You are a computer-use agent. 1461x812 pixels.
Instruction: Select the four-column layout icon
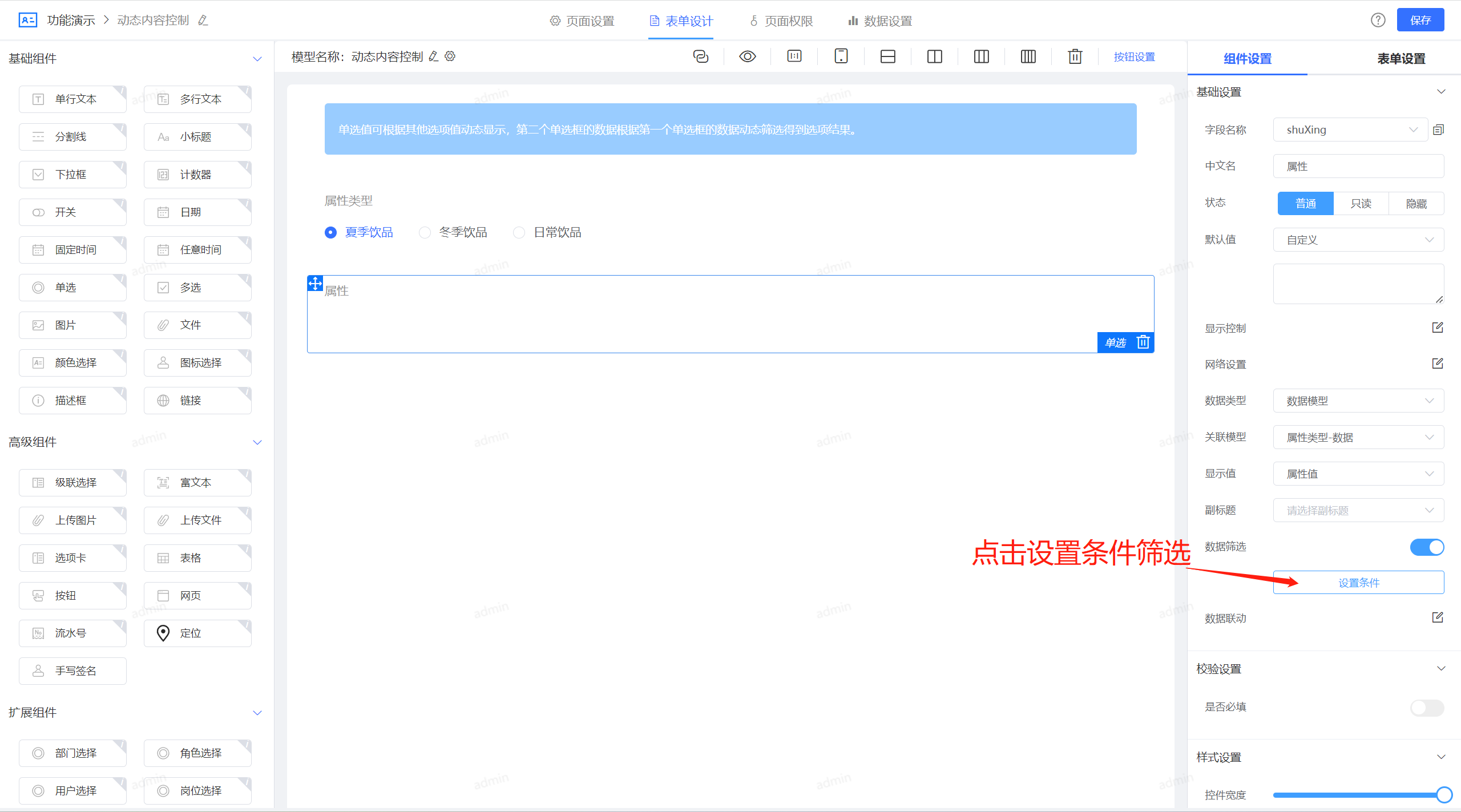pyautogui.click(x=1028, y=56)
